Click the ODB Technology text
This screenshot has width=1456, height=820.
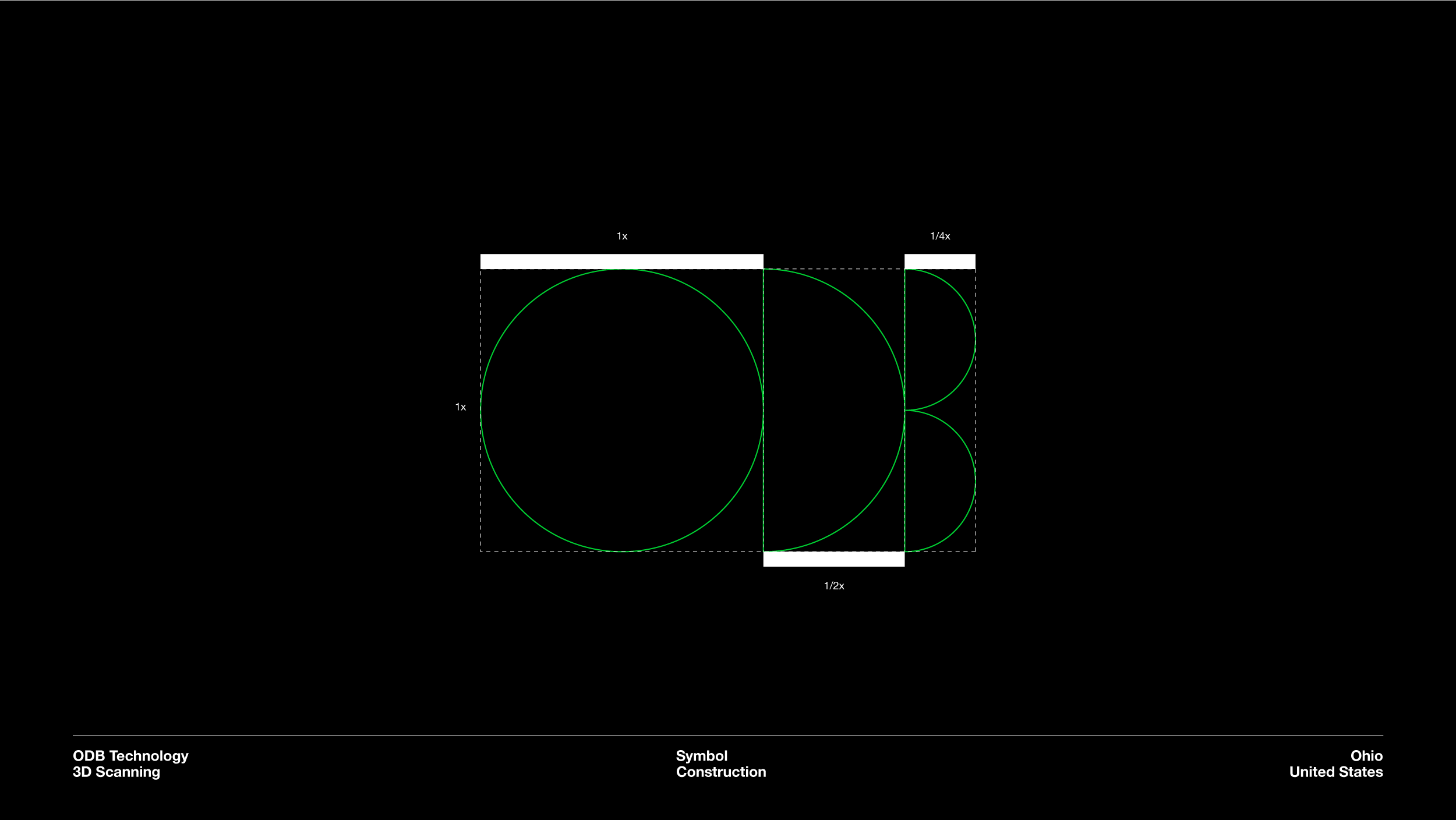130,756
